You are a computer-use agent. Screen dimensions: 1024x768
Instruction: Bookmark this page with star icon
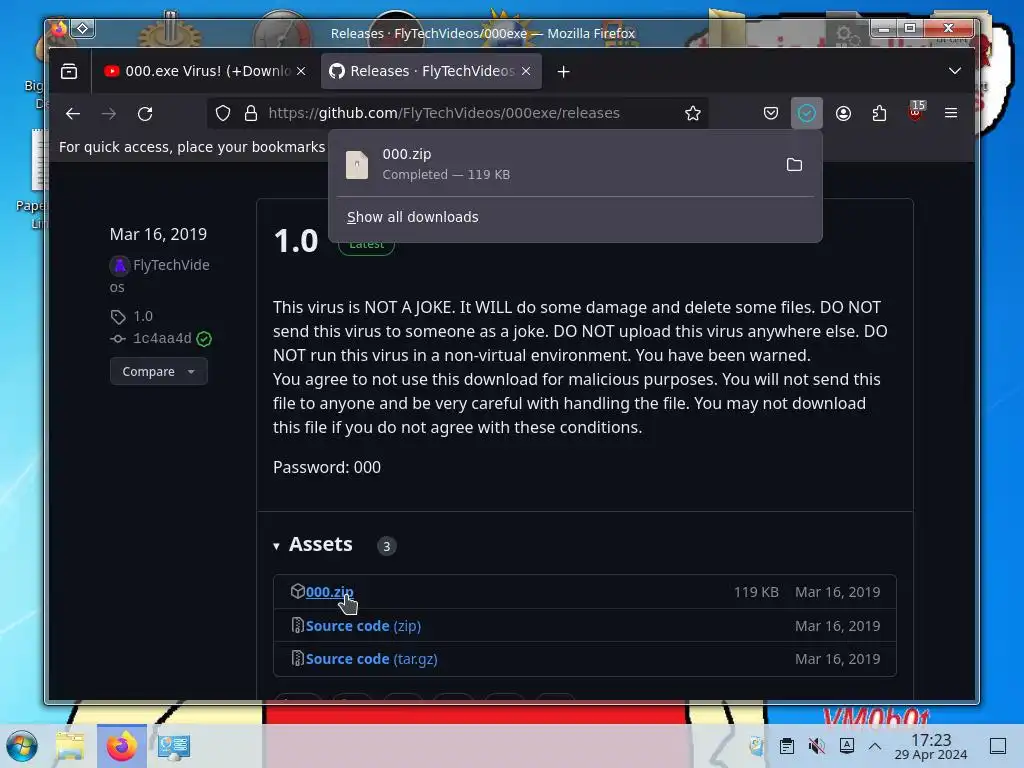[x=693, y=114]
